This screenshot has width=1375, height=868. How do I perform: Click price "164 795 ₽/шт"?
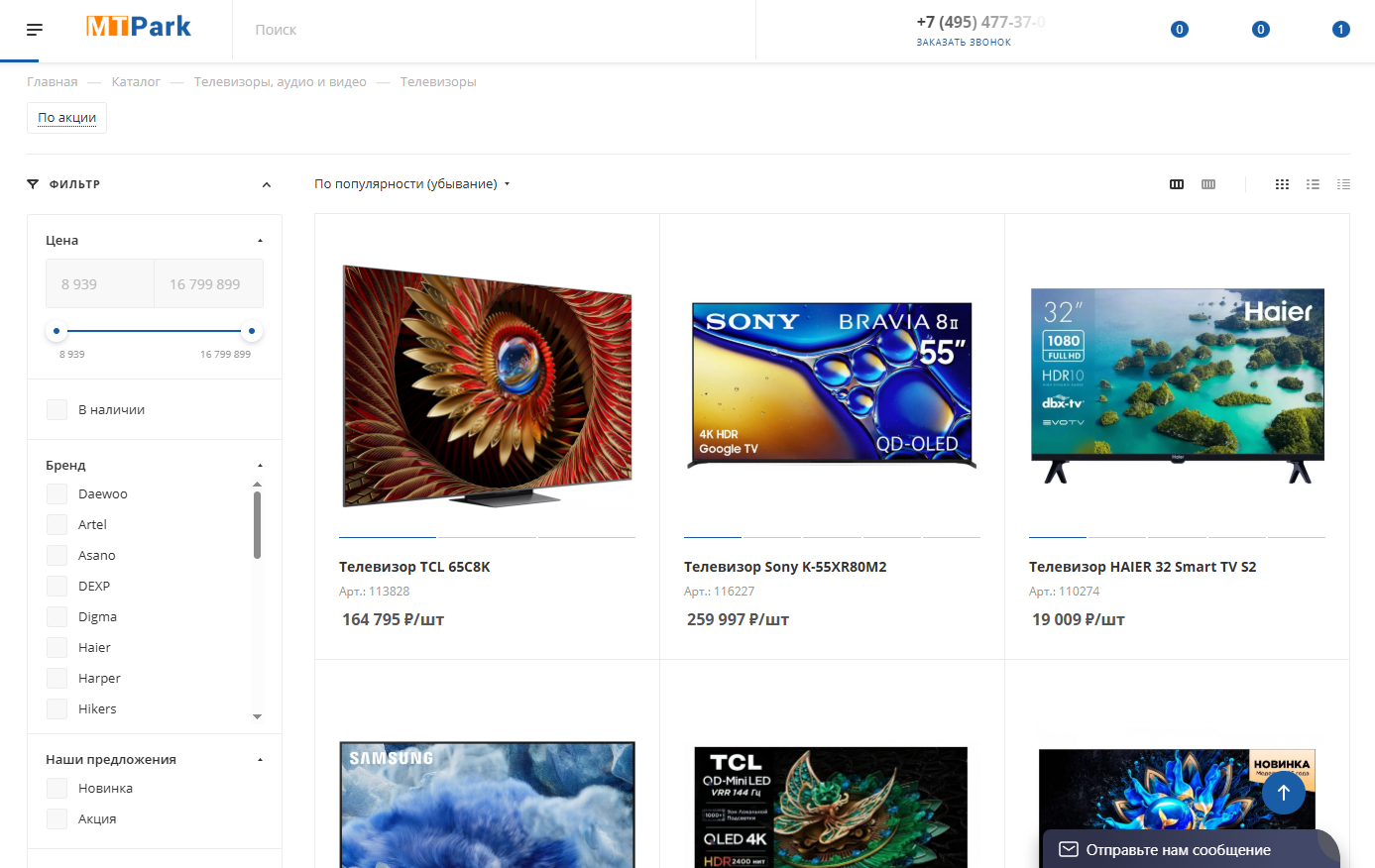click(x=393, y=619)
